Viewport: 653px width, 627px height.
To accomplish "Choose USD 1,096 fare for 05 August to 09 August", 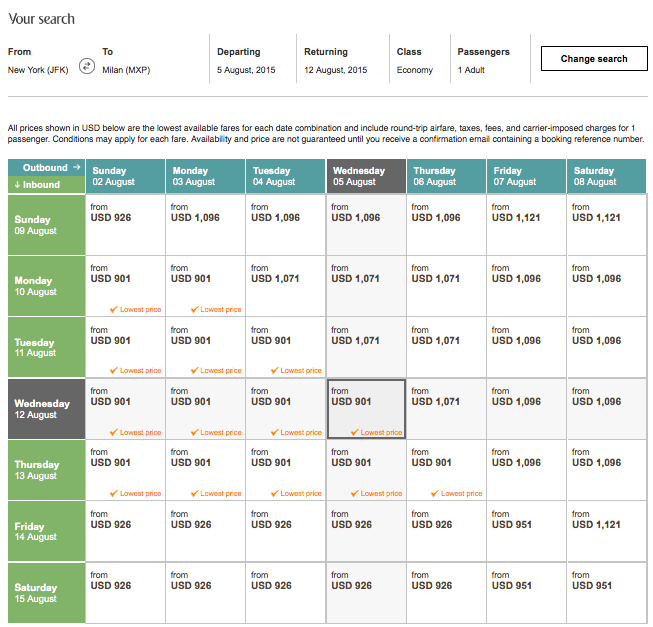I will pos(366,225).
